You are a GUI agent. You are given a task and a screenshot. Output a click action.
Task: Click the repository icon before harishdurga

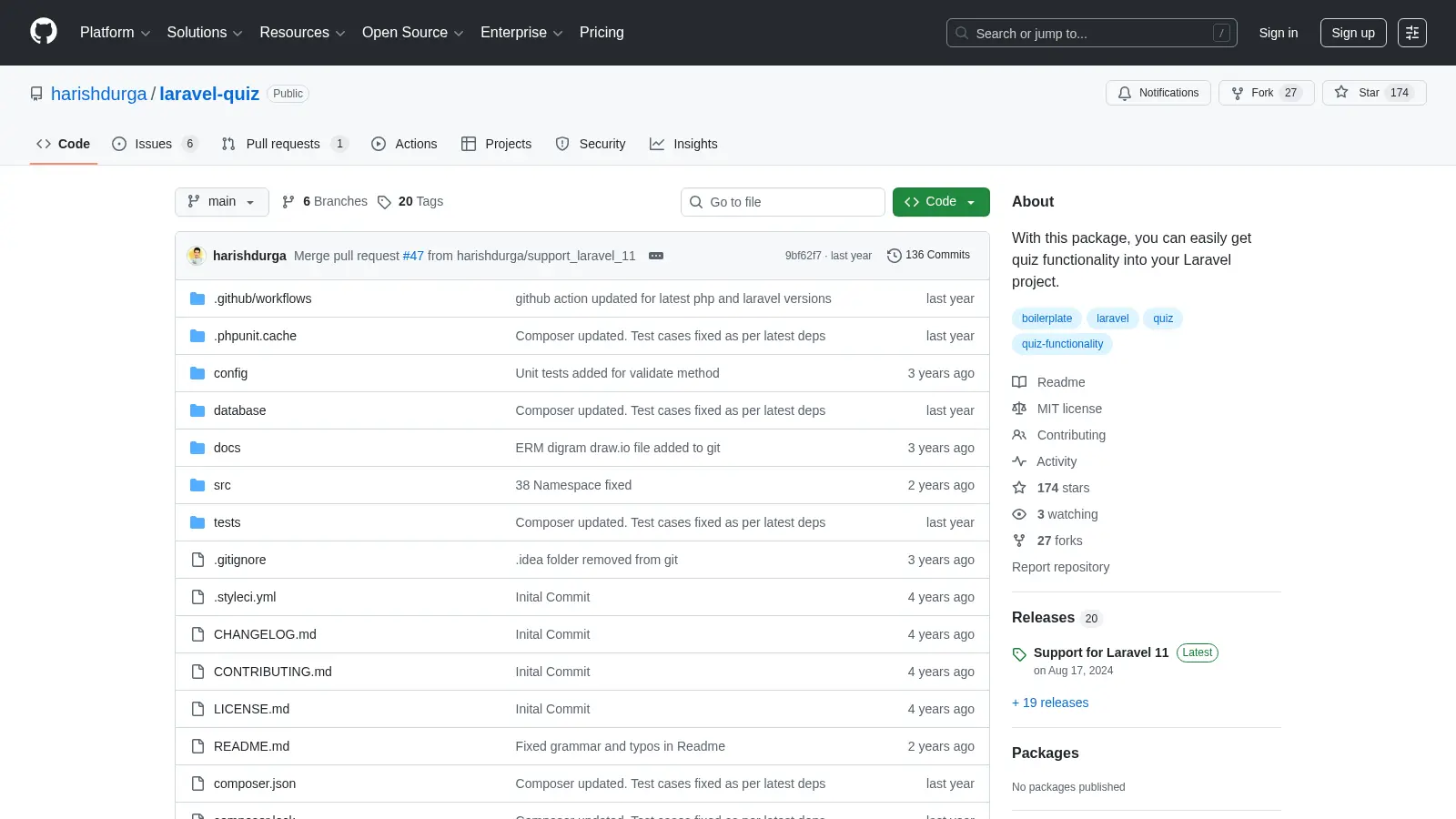tap(36, 94)
